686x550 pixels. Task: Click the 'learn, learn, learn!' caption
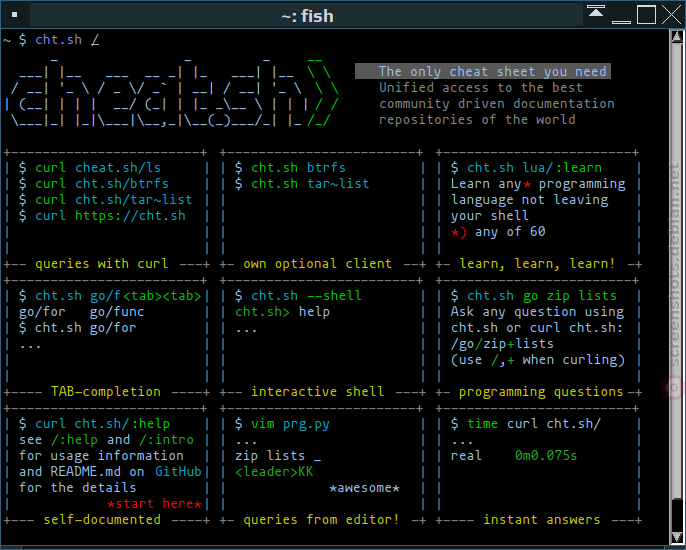point(537,264)
